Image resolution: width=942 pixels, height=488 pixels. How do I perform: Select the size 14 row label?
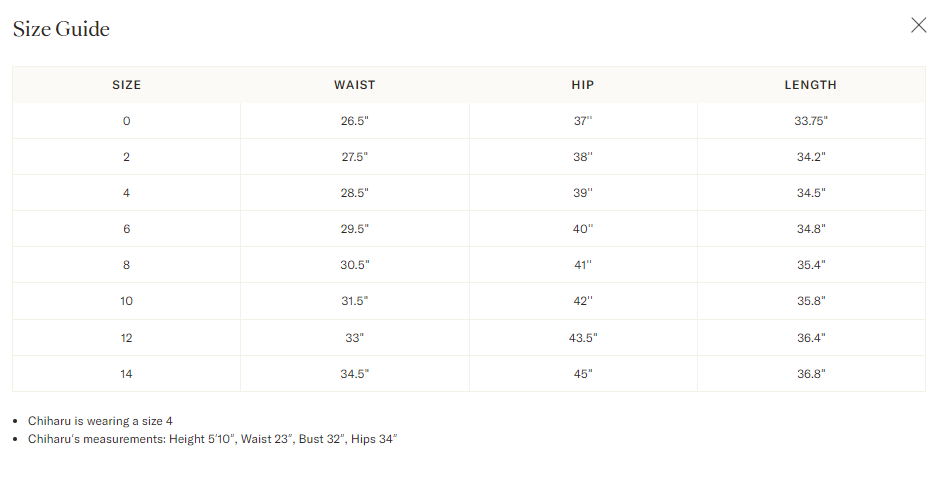pyautogui.click(x=126, y=374)
